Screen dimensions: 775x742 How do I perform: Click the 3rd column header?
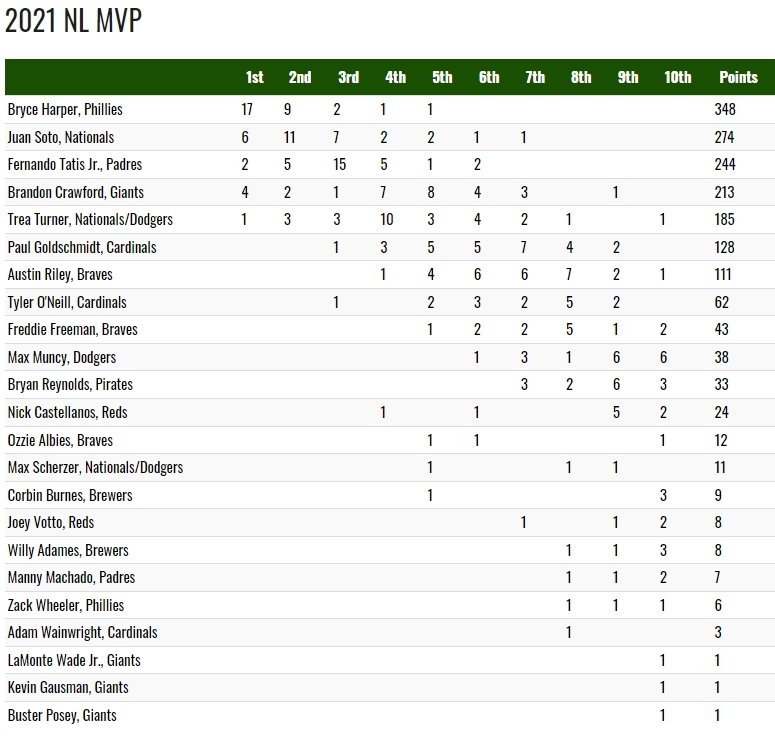pyautogui.click(x=348, y=77)
